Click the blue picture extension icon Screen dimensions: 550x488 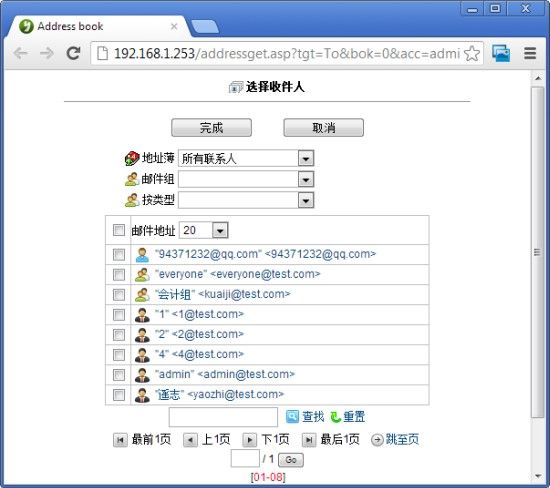[x=501, y=53]
